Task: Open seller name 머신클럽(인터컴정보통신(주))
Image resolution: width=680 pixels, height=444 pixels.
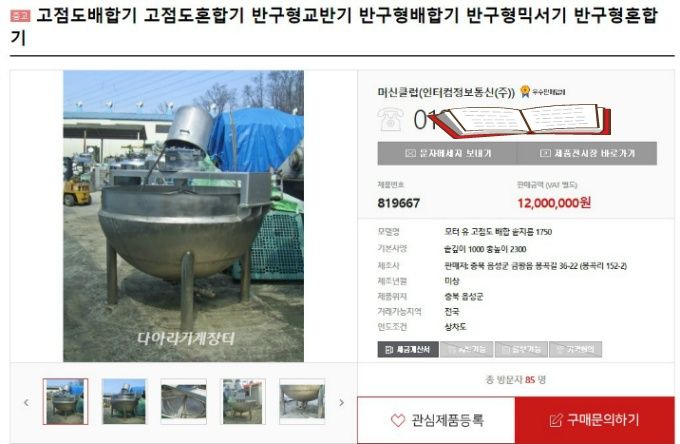Action: tap(446, 92)
